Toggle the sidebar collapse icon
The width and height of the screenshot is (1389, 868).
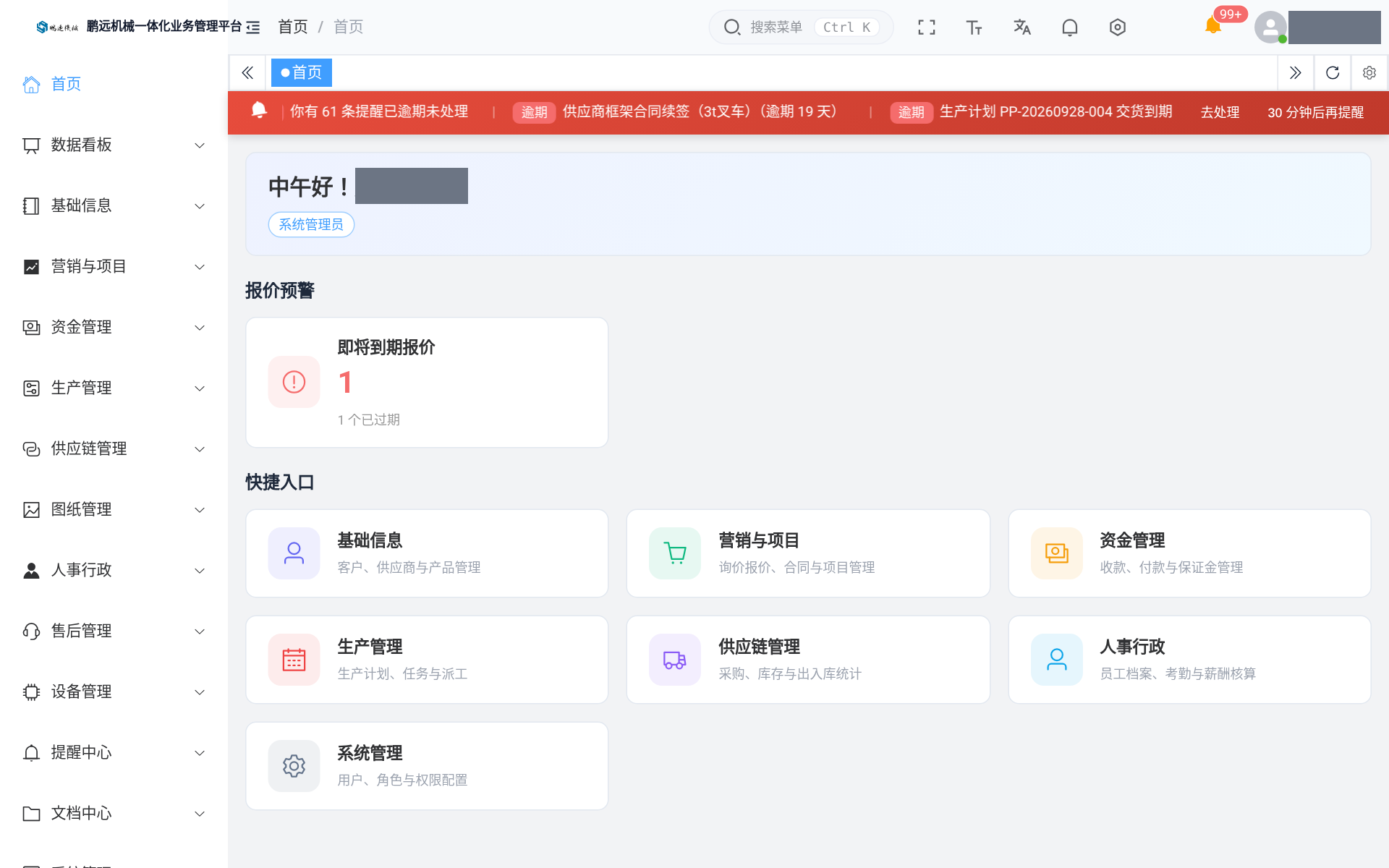252,27
